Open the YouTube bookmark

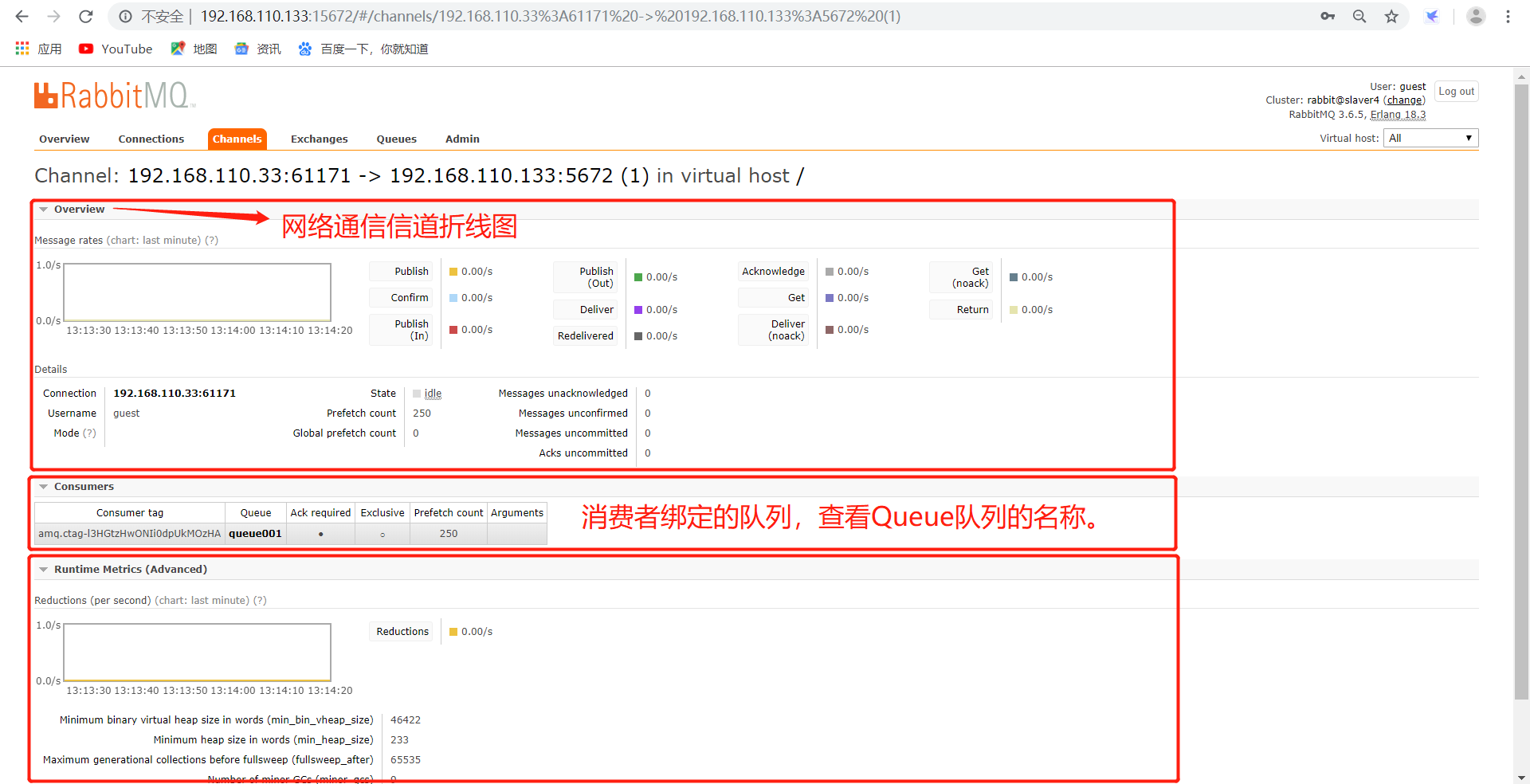point(116,49)
